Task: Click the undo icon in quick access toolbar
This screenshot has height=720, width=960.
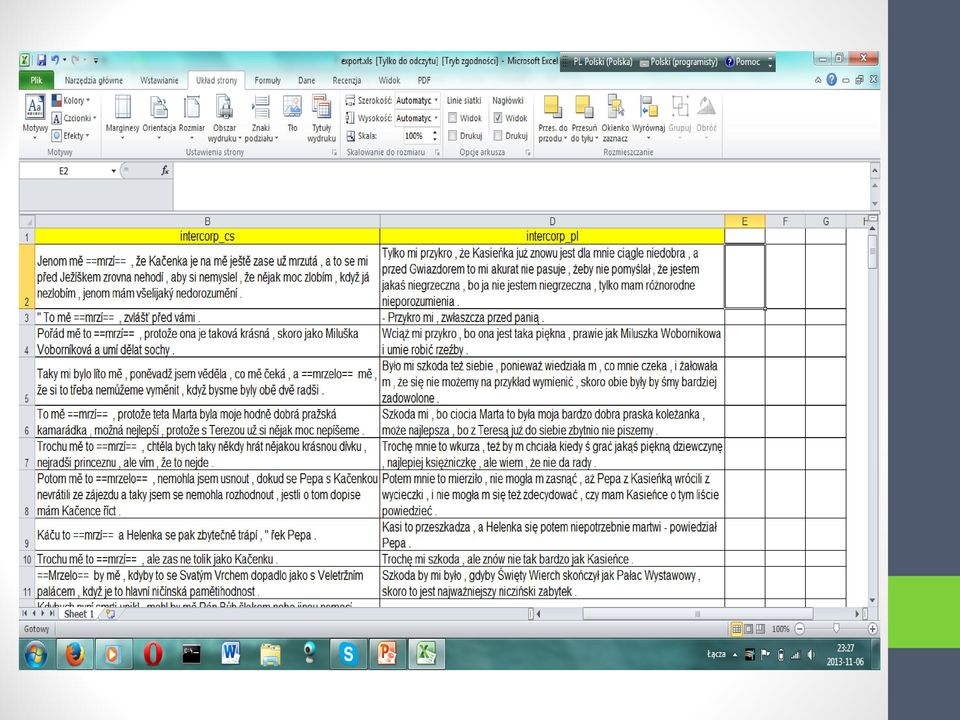Action: point(55,60)
